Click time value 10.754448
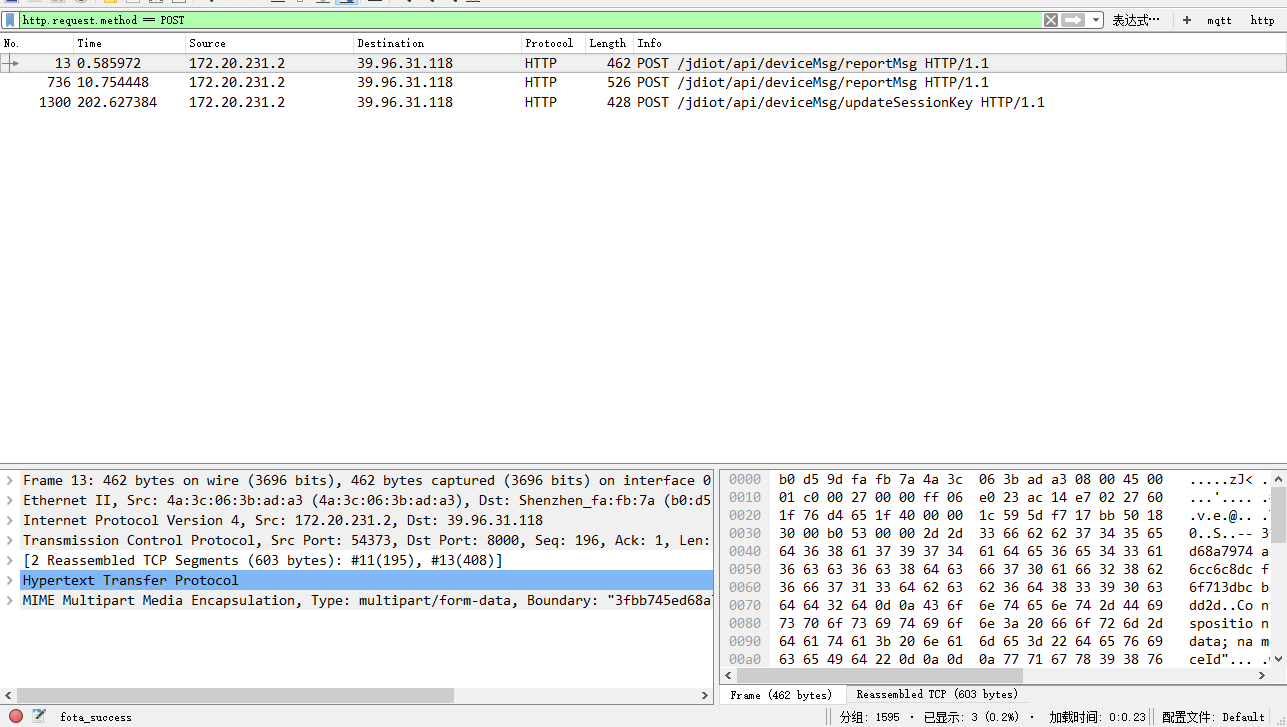Viewport: 1287px width, 727px height. pyautogui.click(x=113, y=83)
